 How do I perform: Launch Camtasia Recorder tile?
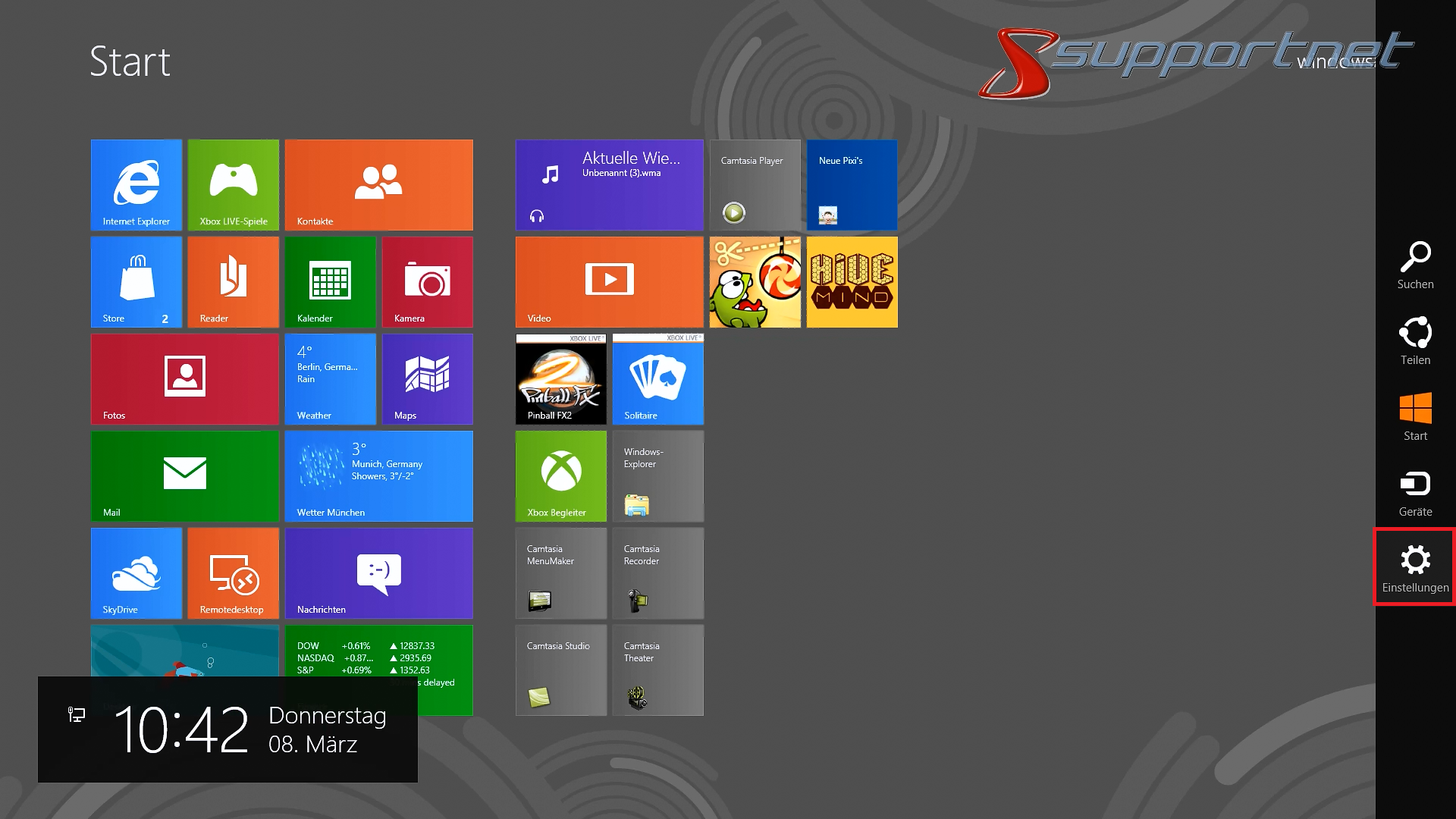[x=658, y=573]
